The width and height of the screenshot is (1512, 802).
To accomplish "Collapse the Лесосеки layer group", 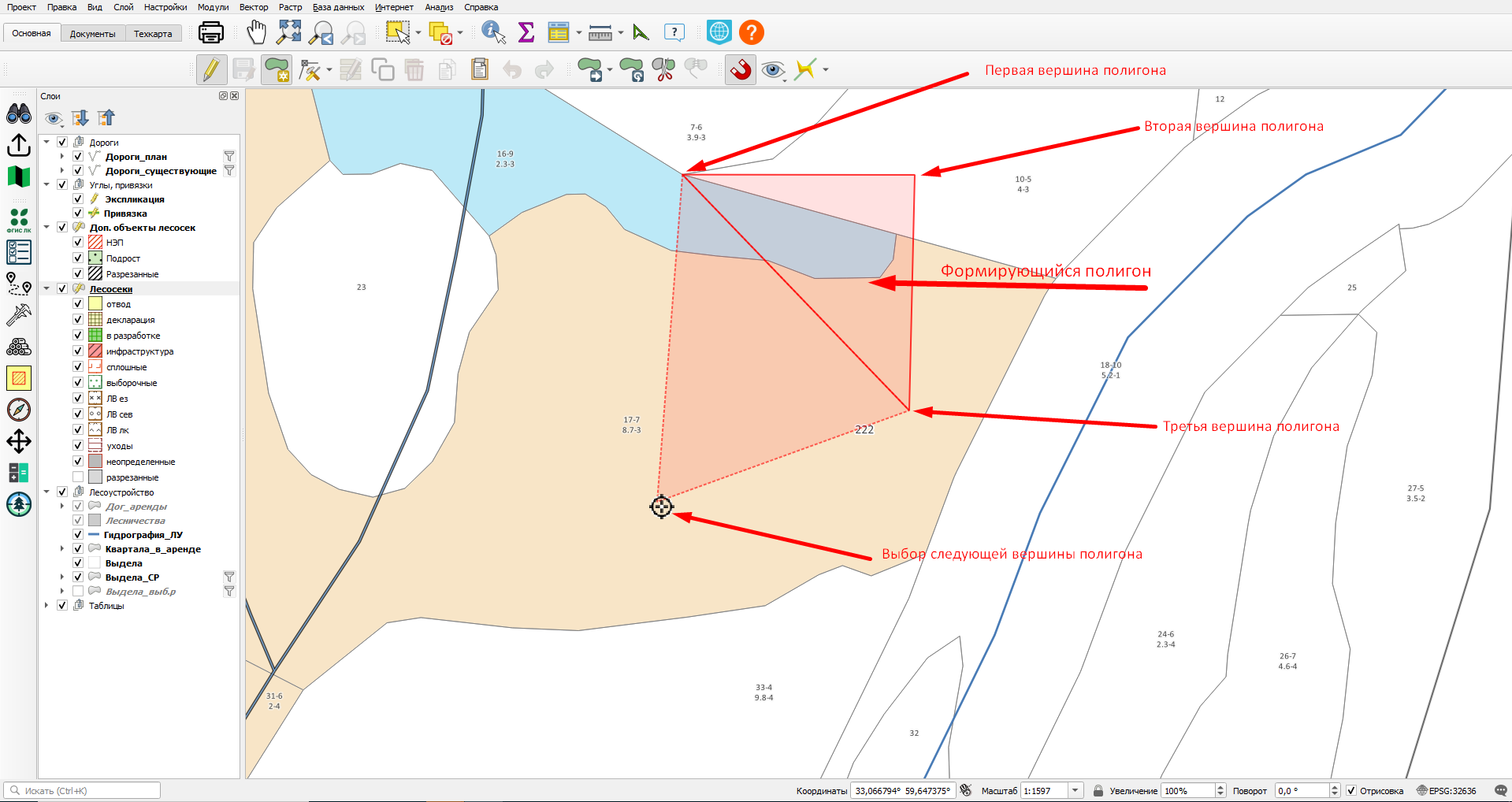I will 46,288.
